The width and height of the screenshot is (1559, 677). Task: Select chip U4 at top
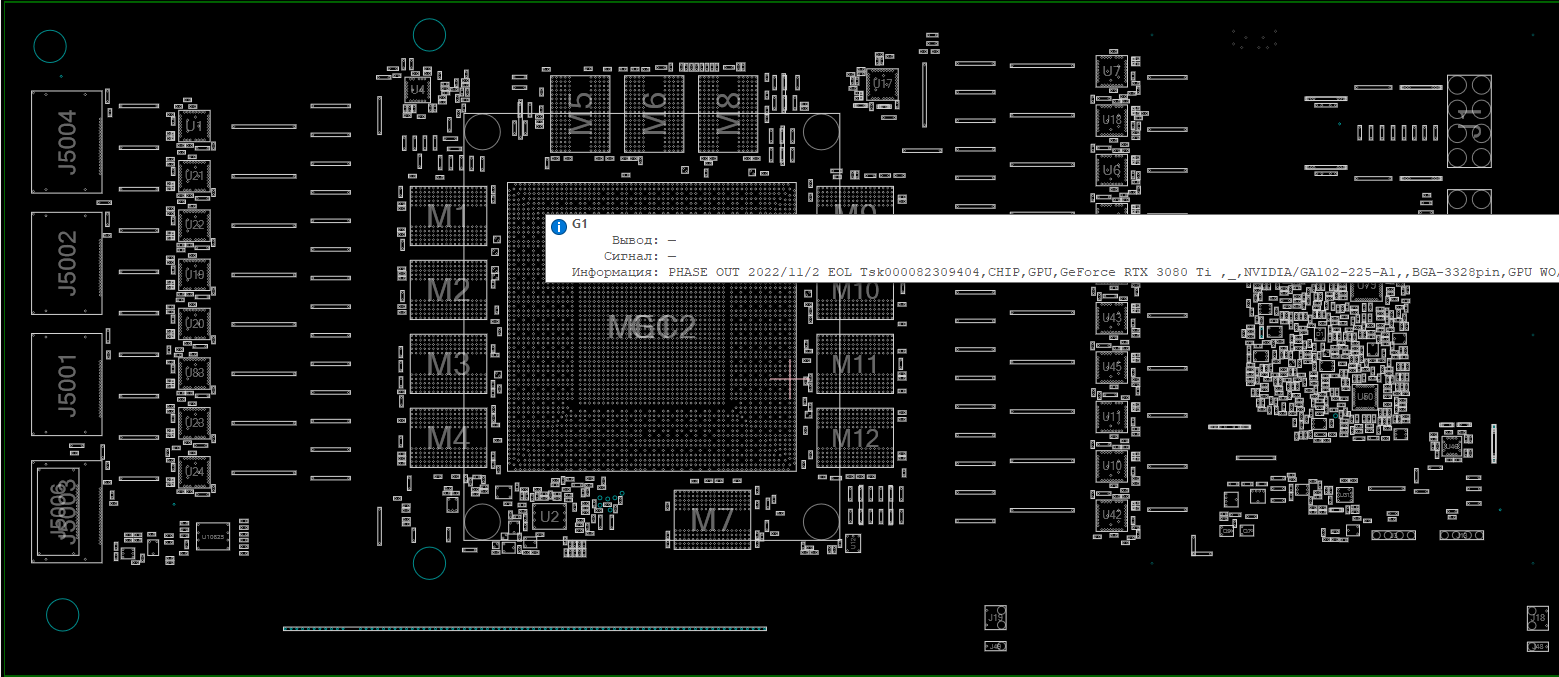(417, 90)
